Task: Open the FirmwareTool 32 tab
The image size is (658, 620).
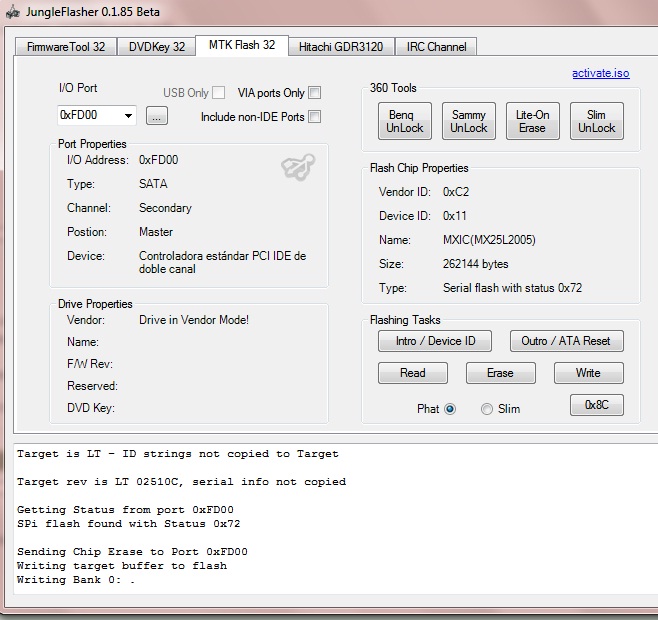Action: tap(65, 47)
